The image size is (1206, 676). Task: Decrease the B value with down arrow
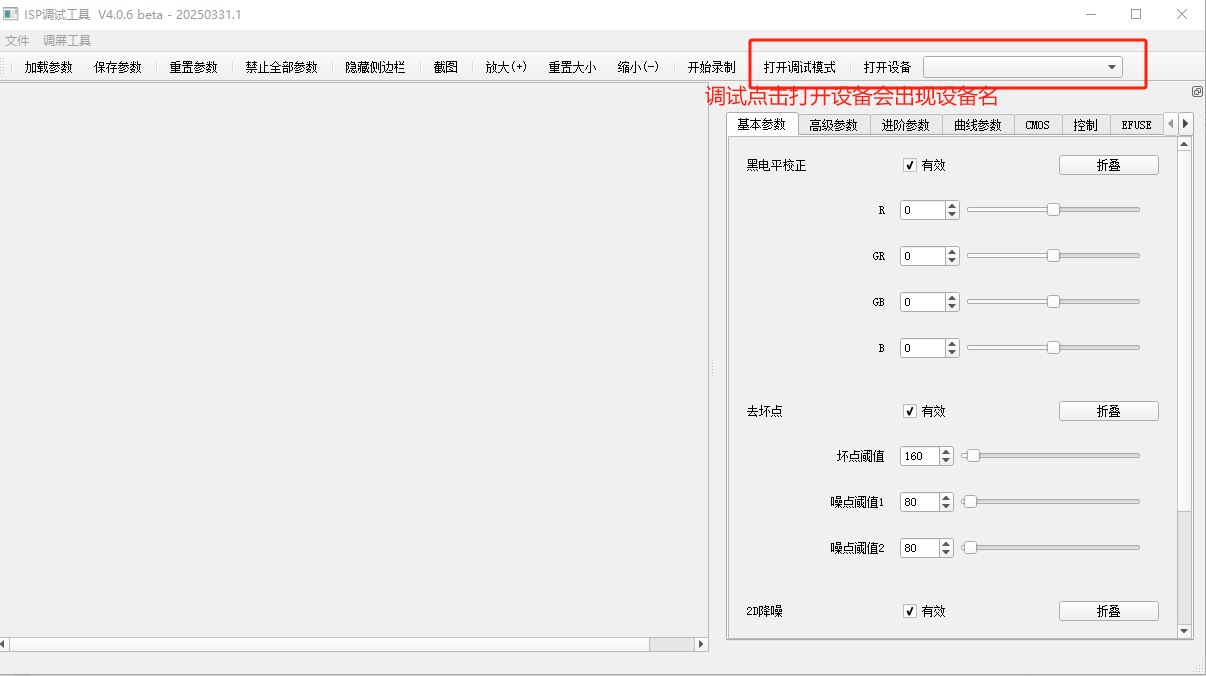(952, 353)
